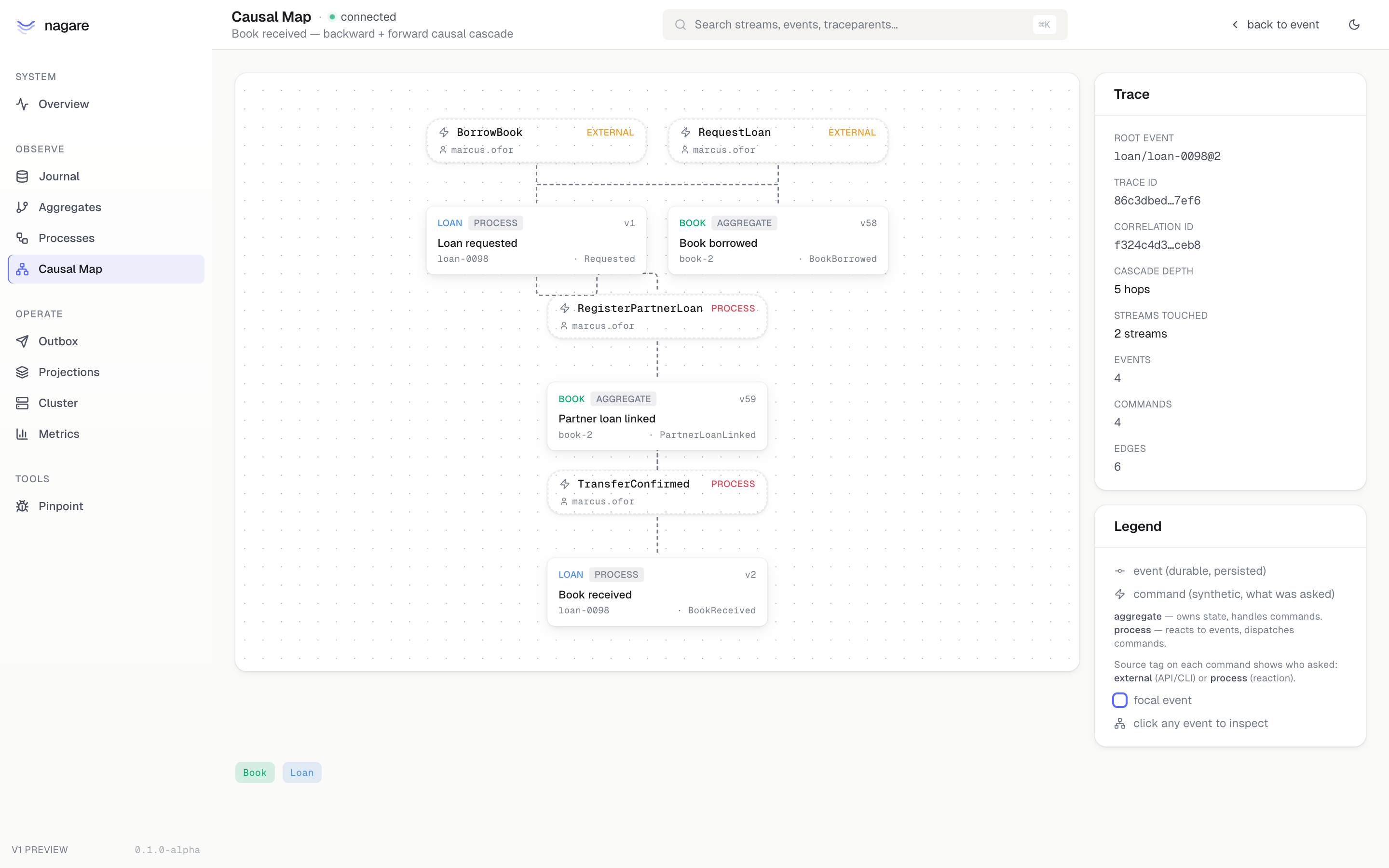This screenshot has height=868, width=1389.
Task: Click lightning icon on RegisterPartnerLoan command
Action: 565,308
